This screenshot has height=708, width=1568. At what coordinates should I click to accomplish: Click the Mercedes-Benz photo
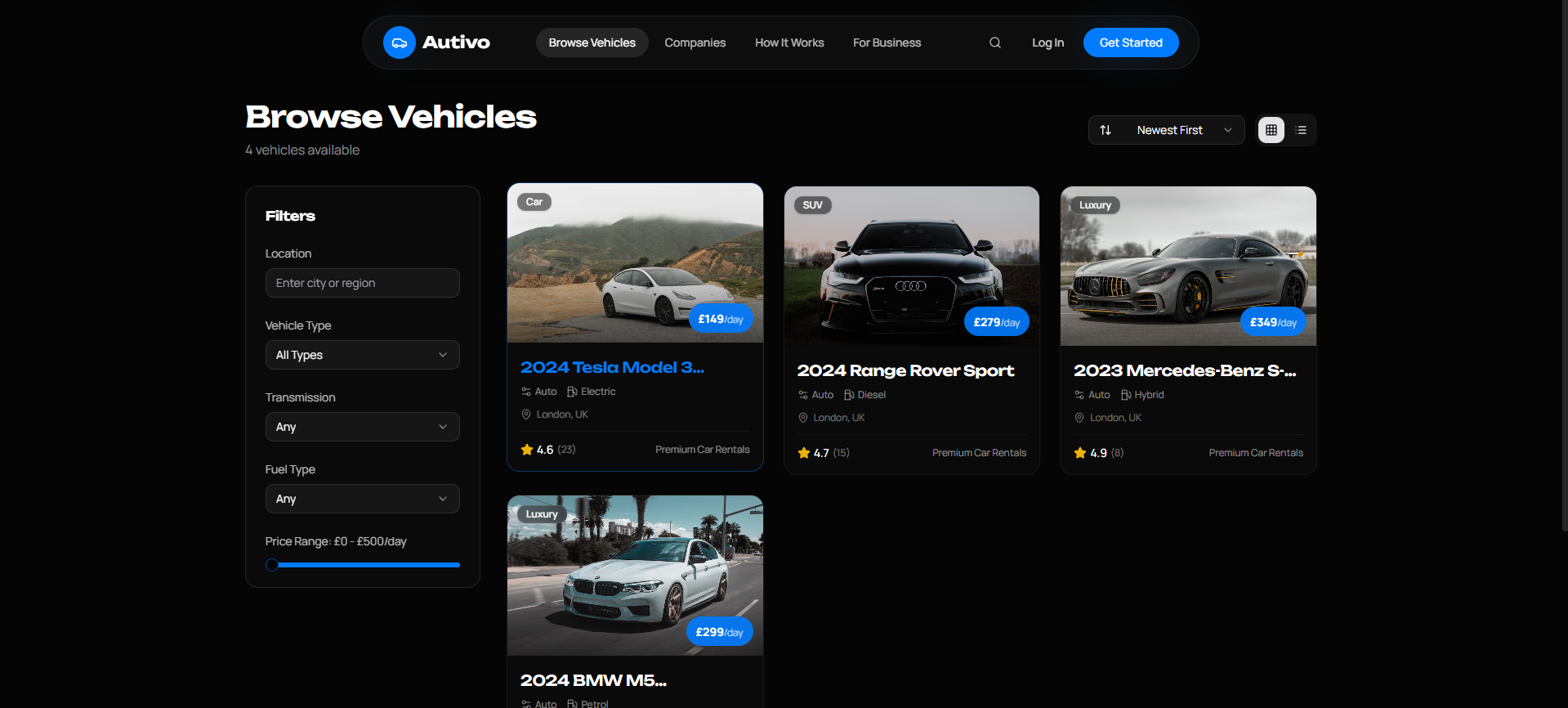click(1188, 266)
